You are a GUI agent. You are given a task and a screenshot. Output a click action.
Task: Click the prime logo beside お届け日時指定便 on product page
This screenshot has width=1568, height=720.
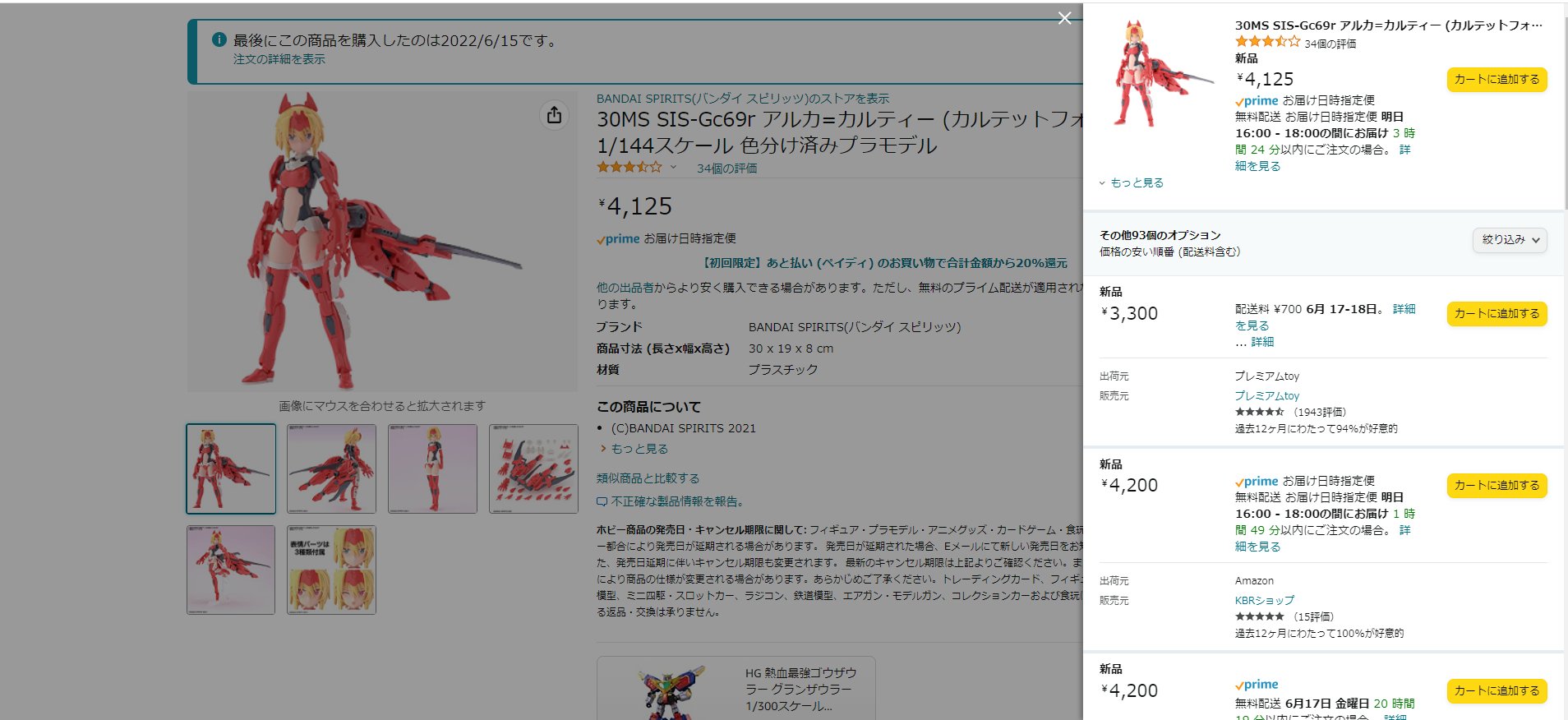pos(618,238)
